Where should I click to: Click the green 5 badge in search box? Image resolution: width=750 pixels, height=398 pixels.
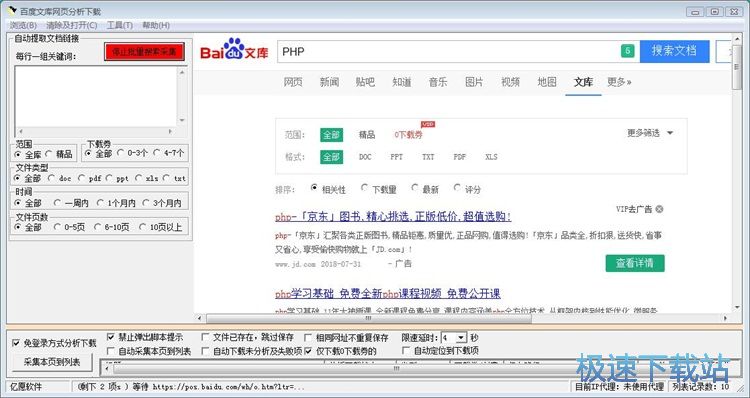(x=628, y=51)
